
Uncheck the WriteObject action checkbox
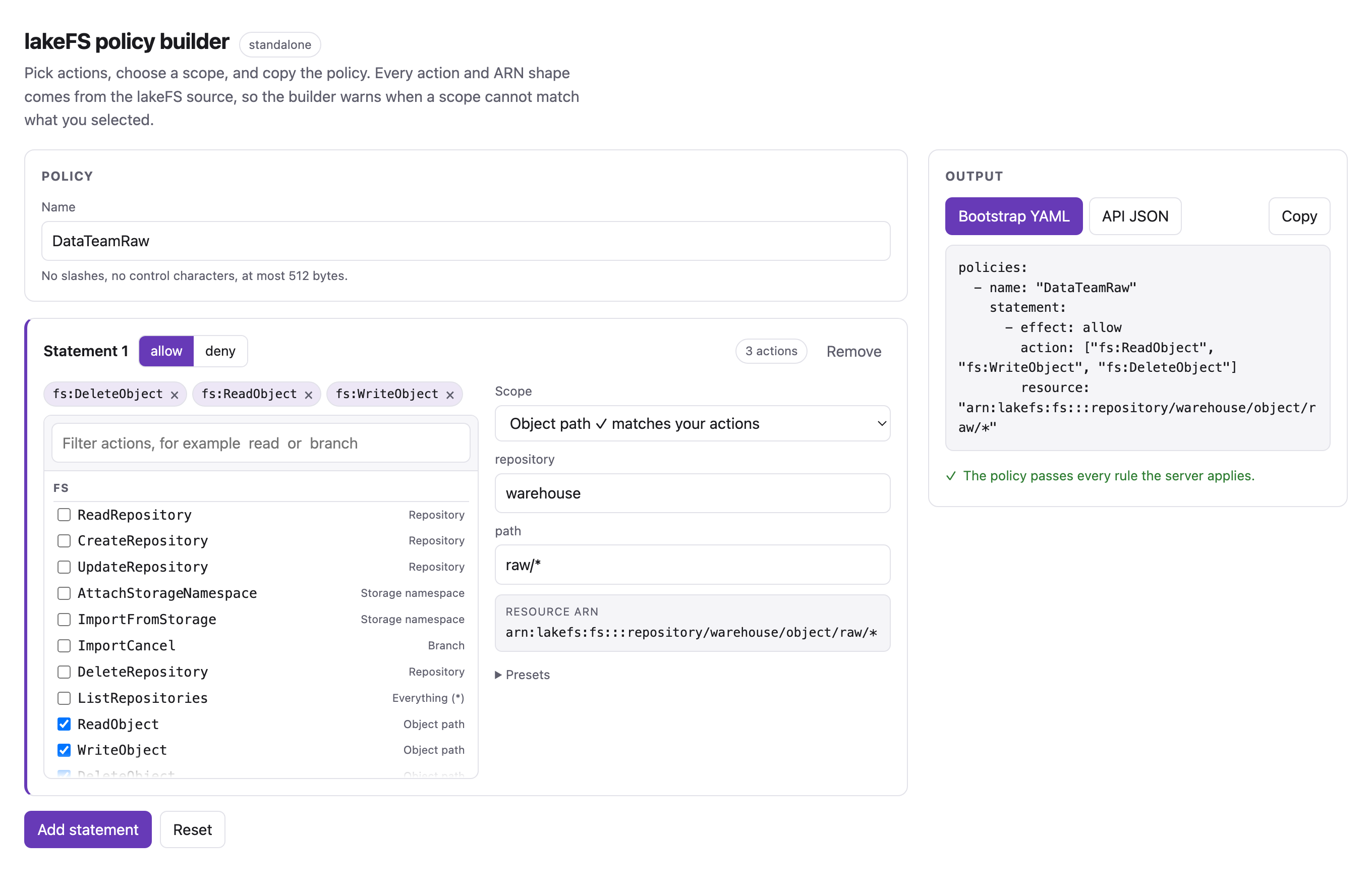[x=64, y=750]
